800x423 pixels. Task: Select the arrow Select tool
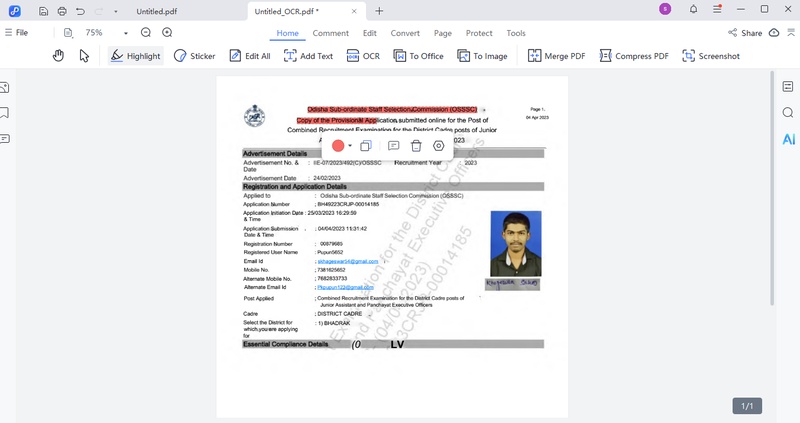pyautogui.click(x=84, y=56)
